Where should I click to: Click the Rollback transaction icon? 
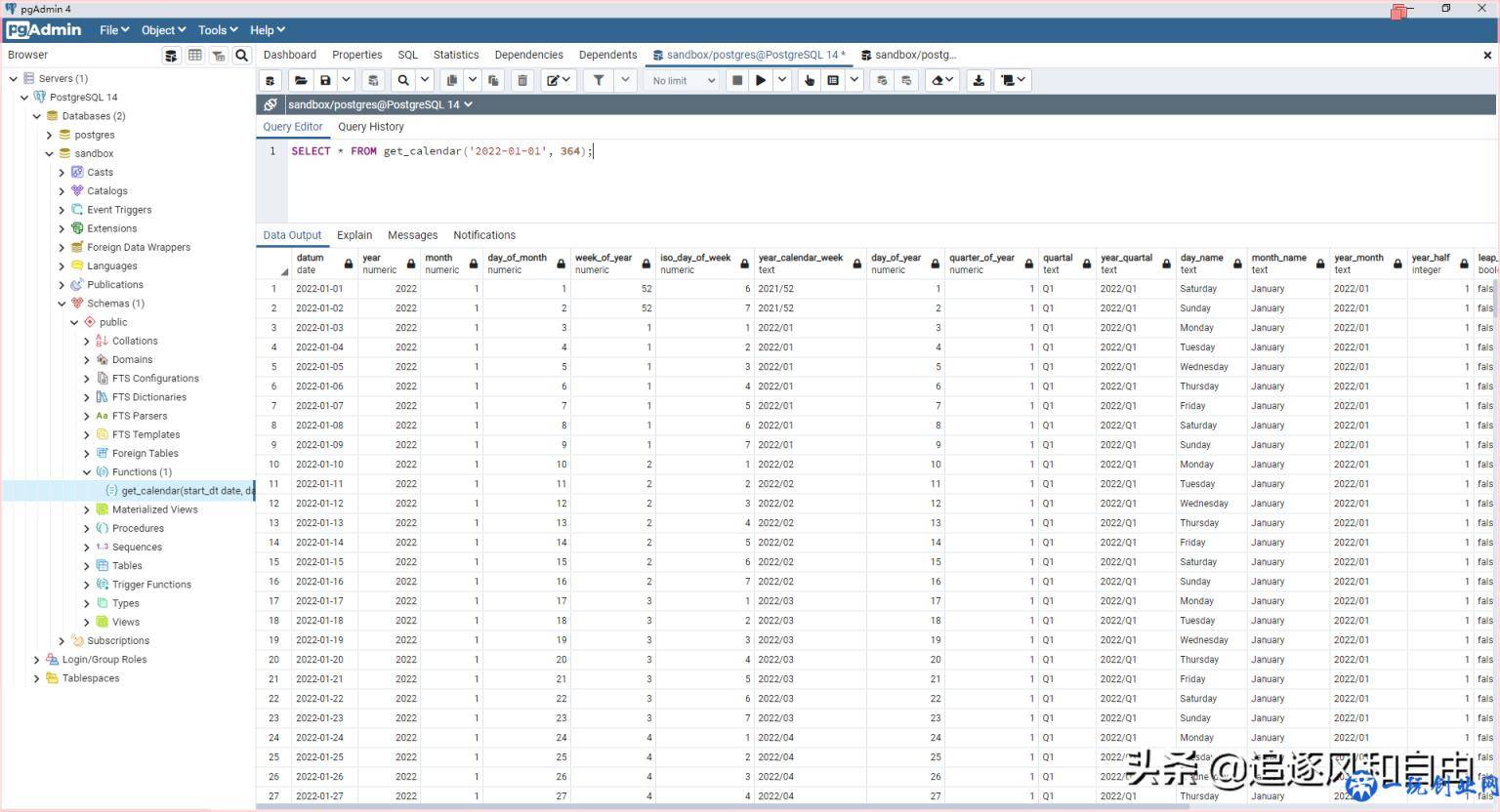pos(906,80)
